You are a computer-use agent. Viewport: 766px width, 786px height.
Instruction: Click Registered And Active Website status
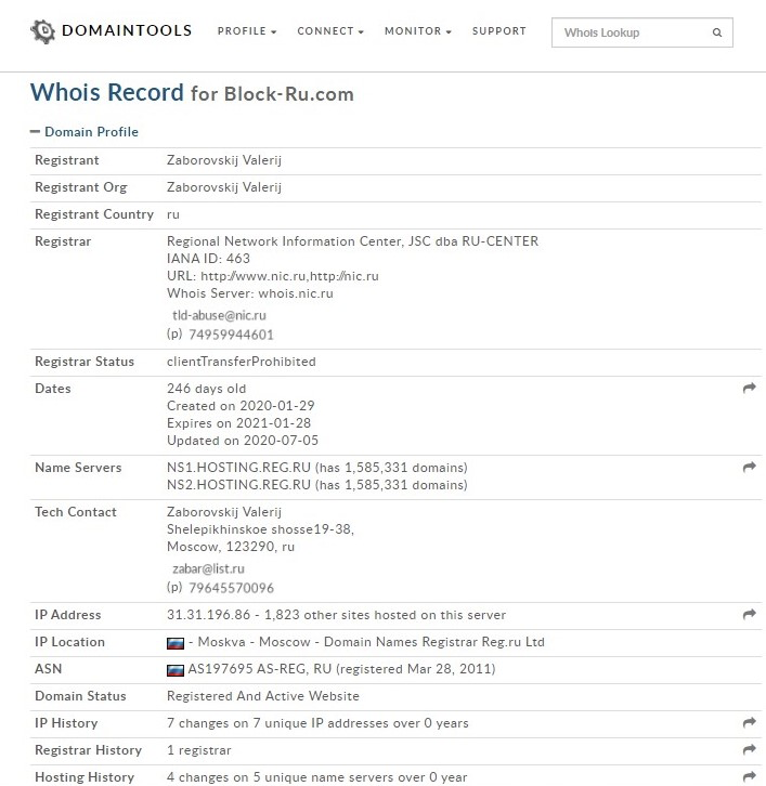pyautogui.click(x=263, y=696)
